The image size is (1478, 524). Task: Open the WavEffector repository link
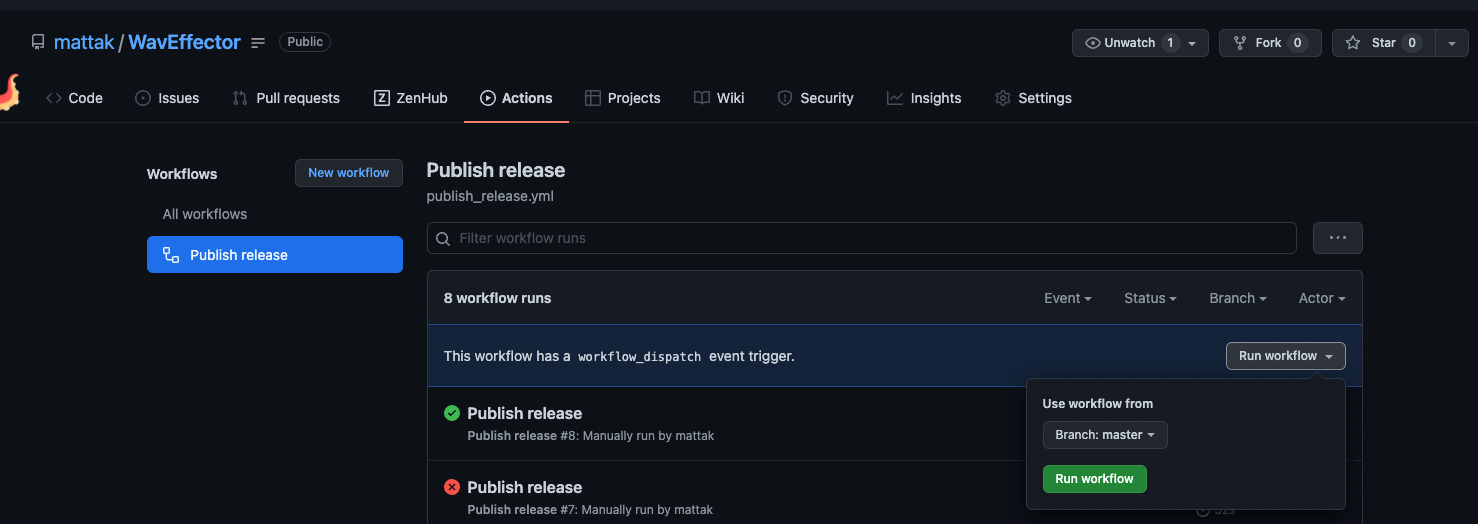[x=184, y=42]
